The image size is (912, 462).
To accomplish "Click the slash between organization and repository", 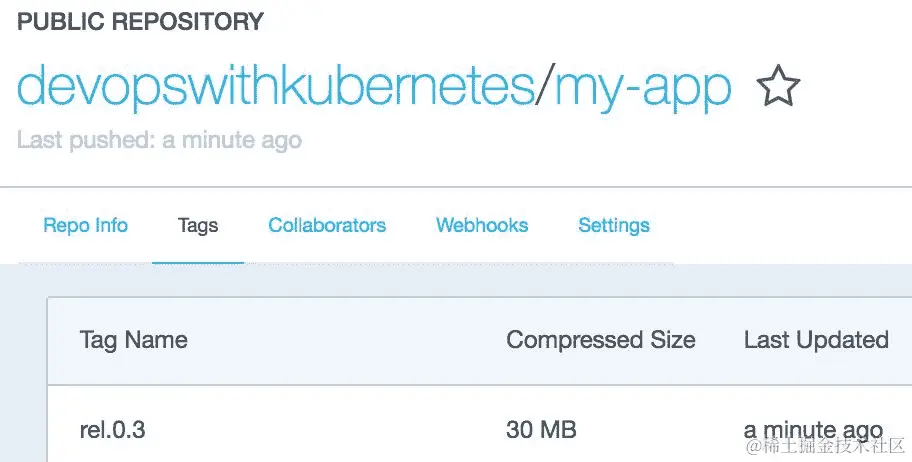I will pos(544,89).
